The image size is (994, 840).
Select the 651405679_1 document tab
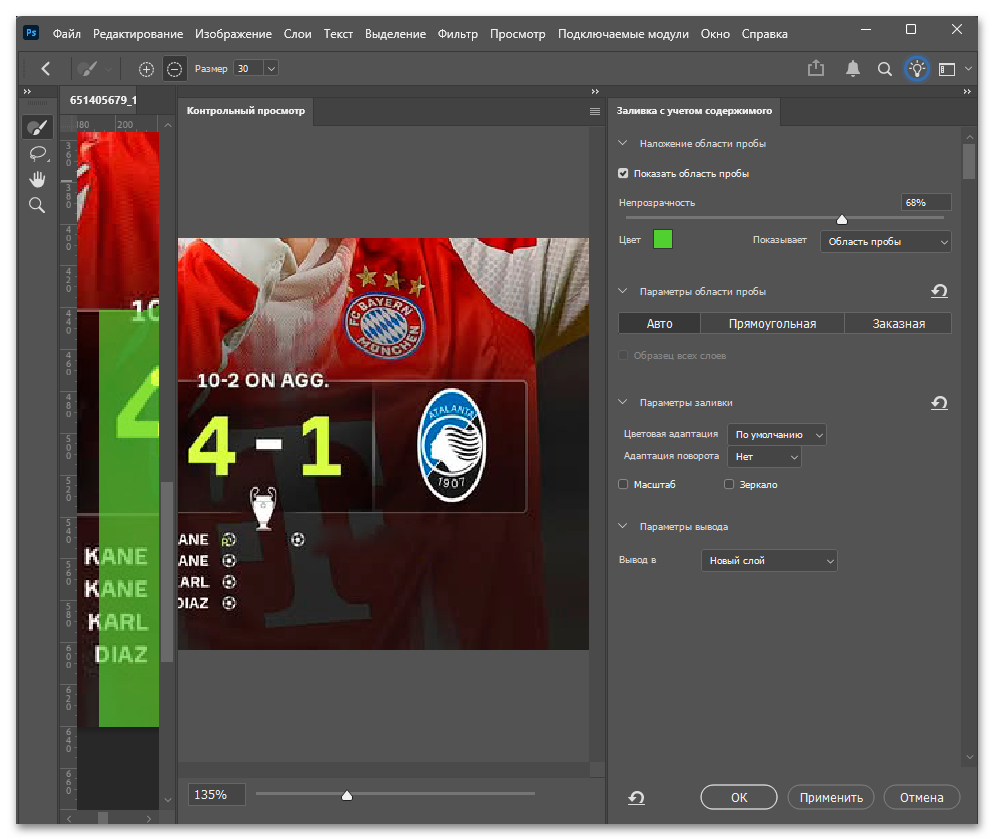[103, 100]
